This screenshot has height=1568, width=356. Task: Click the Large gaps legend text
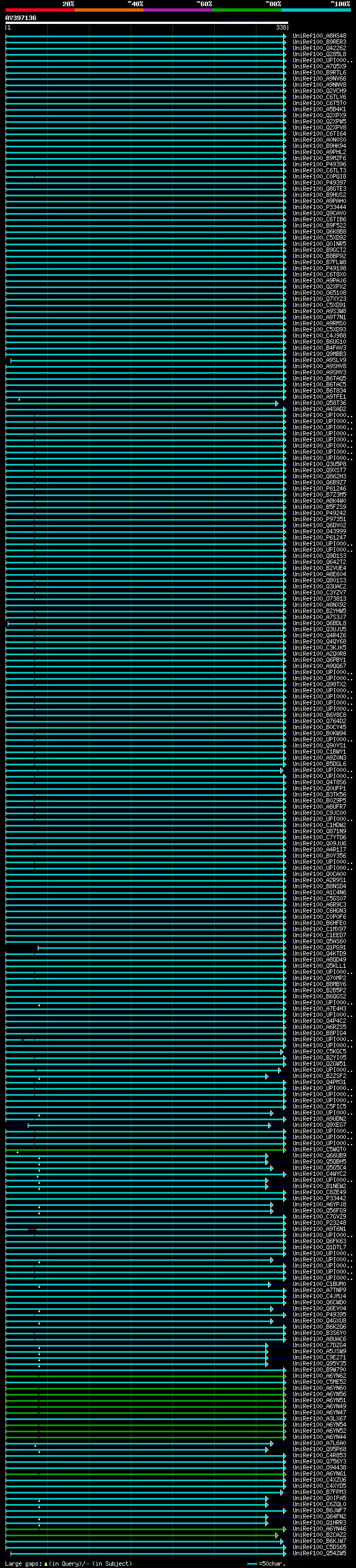[x=68, y=1563]
